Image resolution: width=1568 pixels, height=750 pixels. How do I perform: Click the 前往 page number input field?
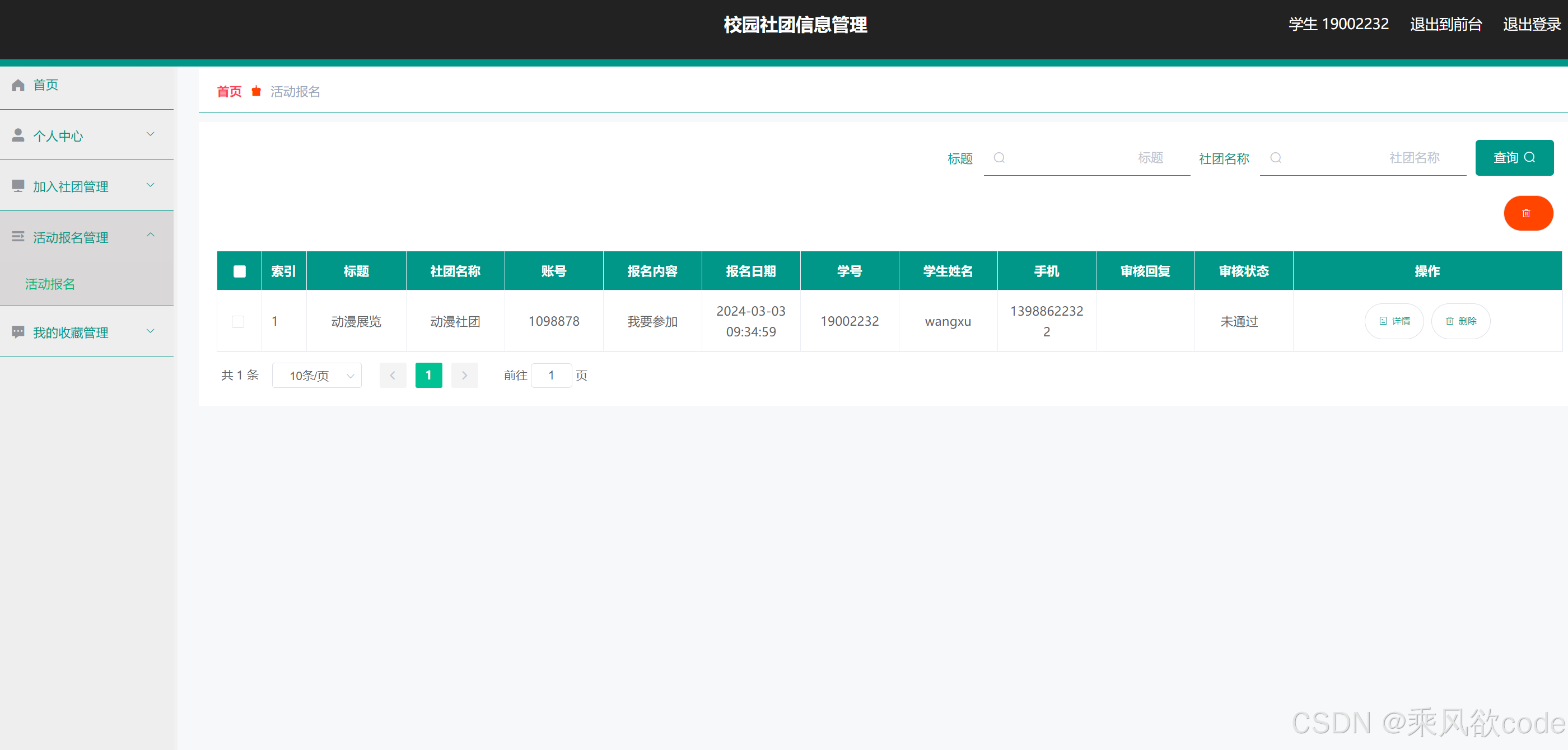552,376
